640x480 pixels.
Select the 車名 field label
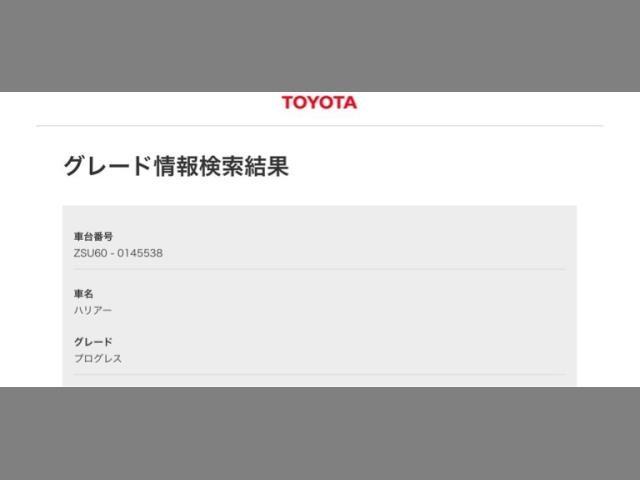(84, 293)
